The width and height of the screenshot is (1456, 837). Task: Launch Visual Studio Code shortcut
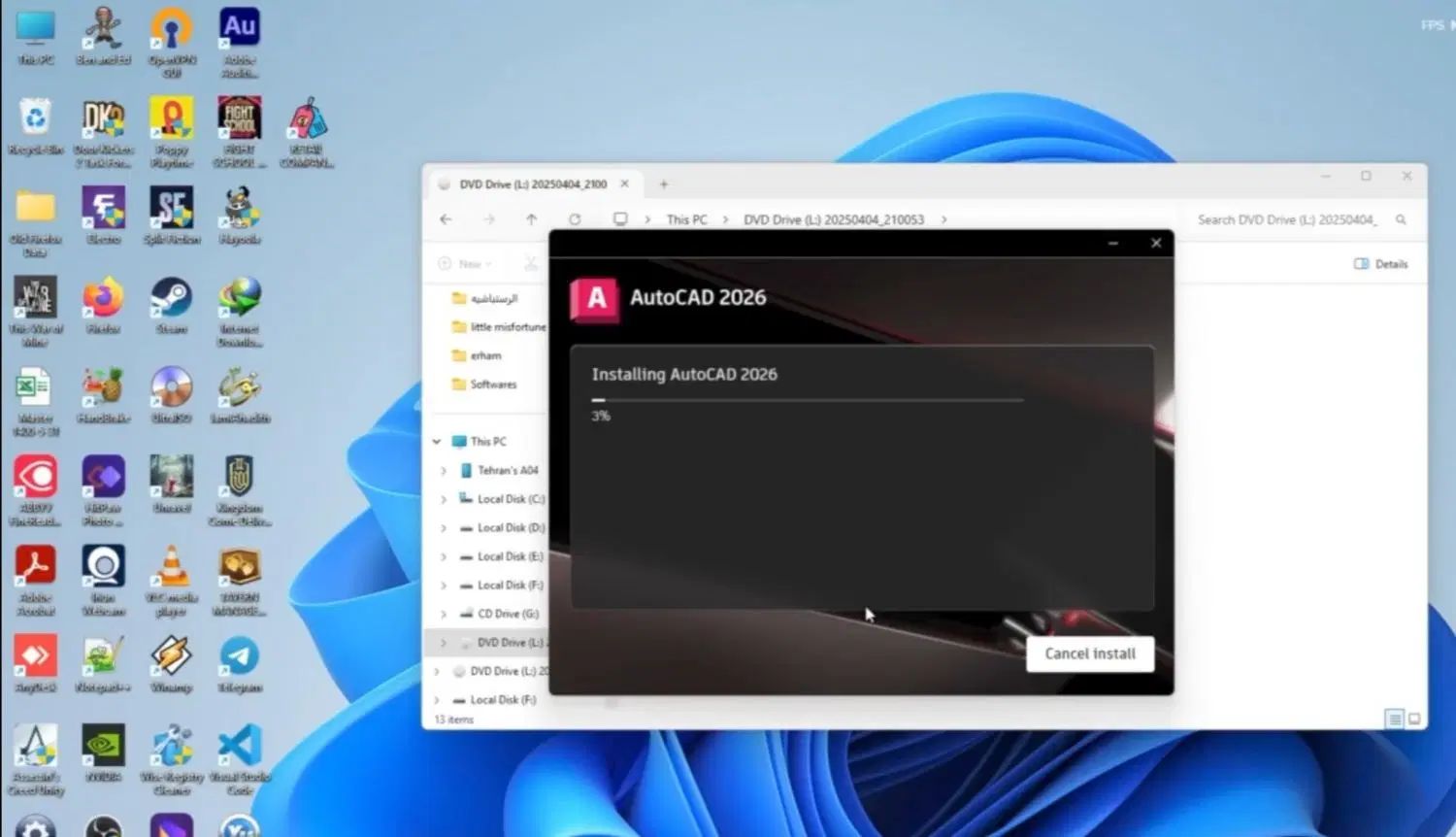239,759
